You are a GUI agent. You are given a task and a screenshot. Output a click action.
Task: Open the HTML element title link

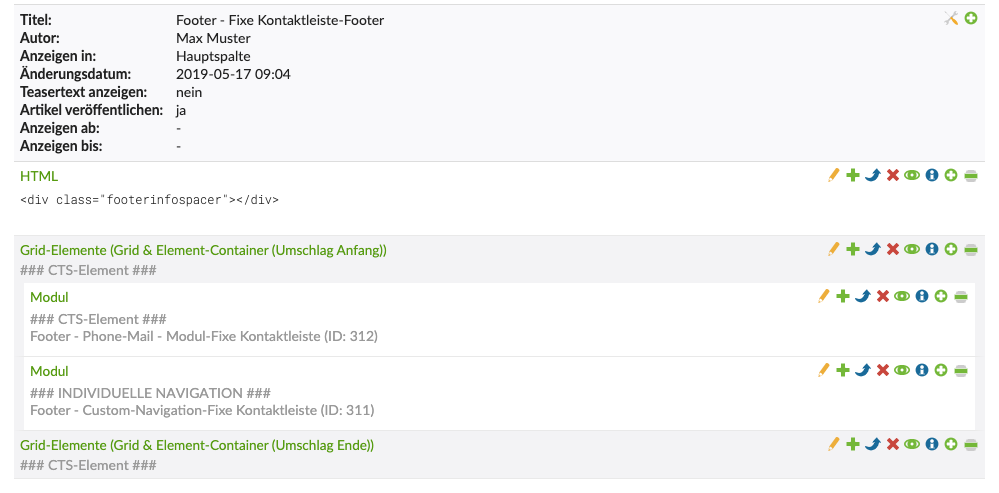point(39,176)
